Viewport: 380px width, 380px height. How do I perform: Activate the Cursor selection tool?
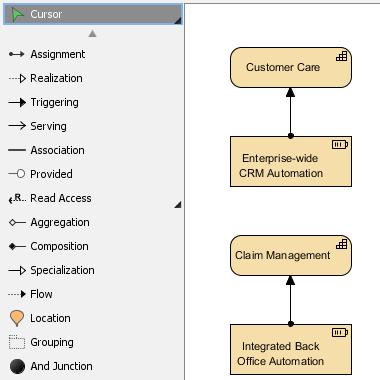[93, 14]
